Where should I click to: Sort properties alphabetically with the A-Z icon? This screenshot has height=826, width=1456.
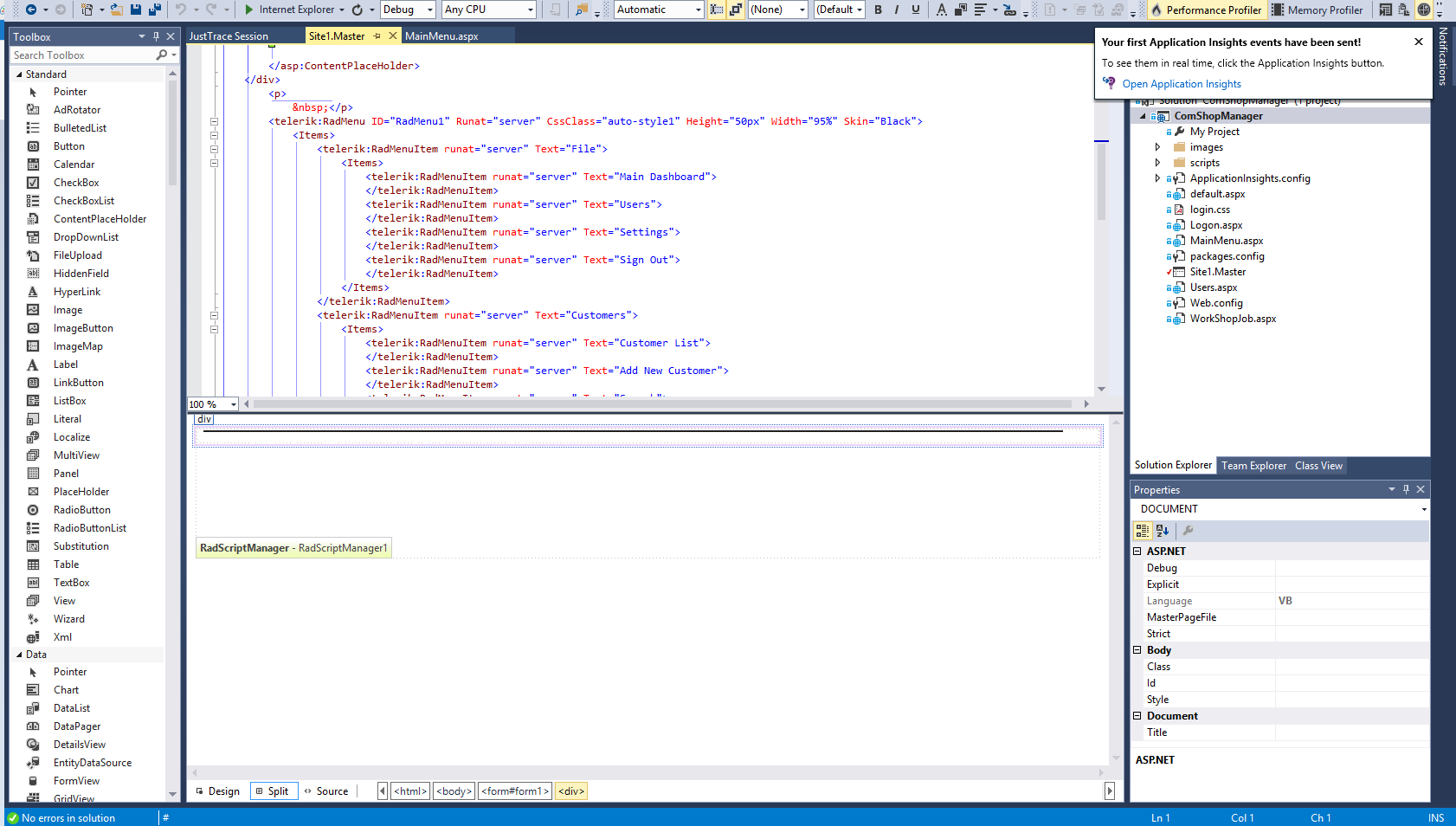coord(1163,531)
